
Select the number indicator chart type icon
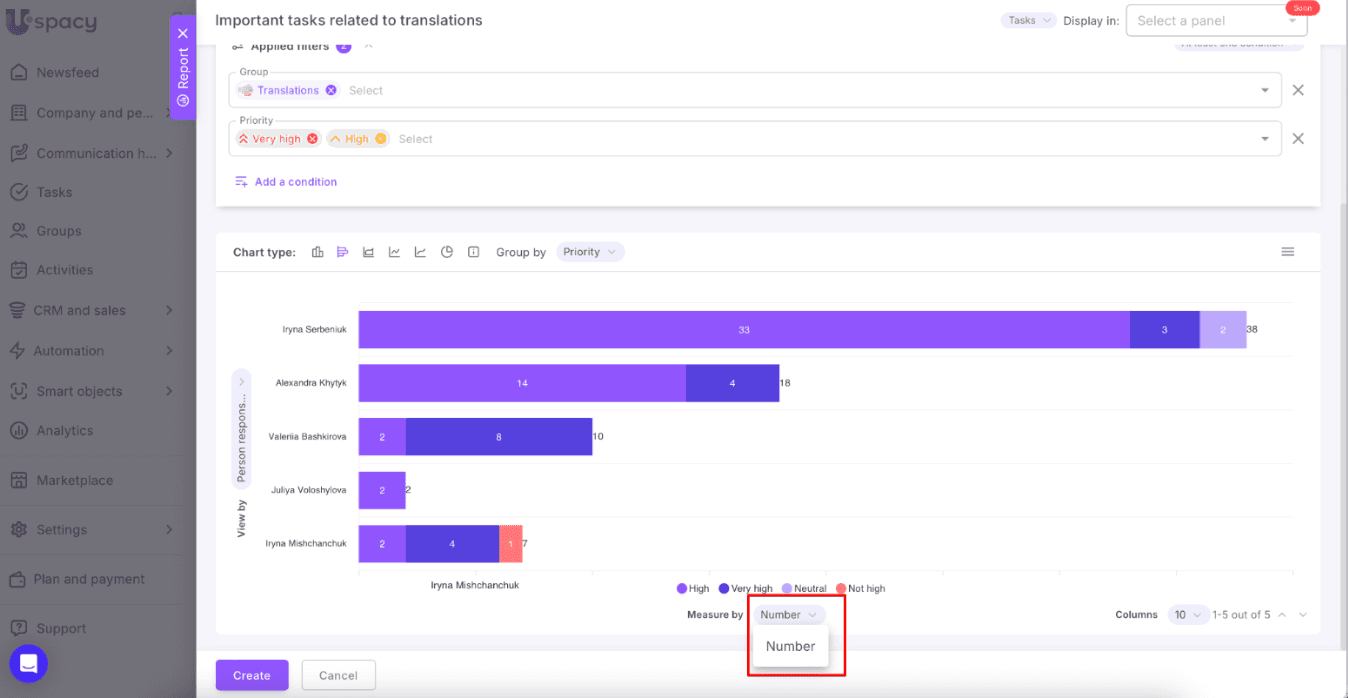(x=474, y=252)
